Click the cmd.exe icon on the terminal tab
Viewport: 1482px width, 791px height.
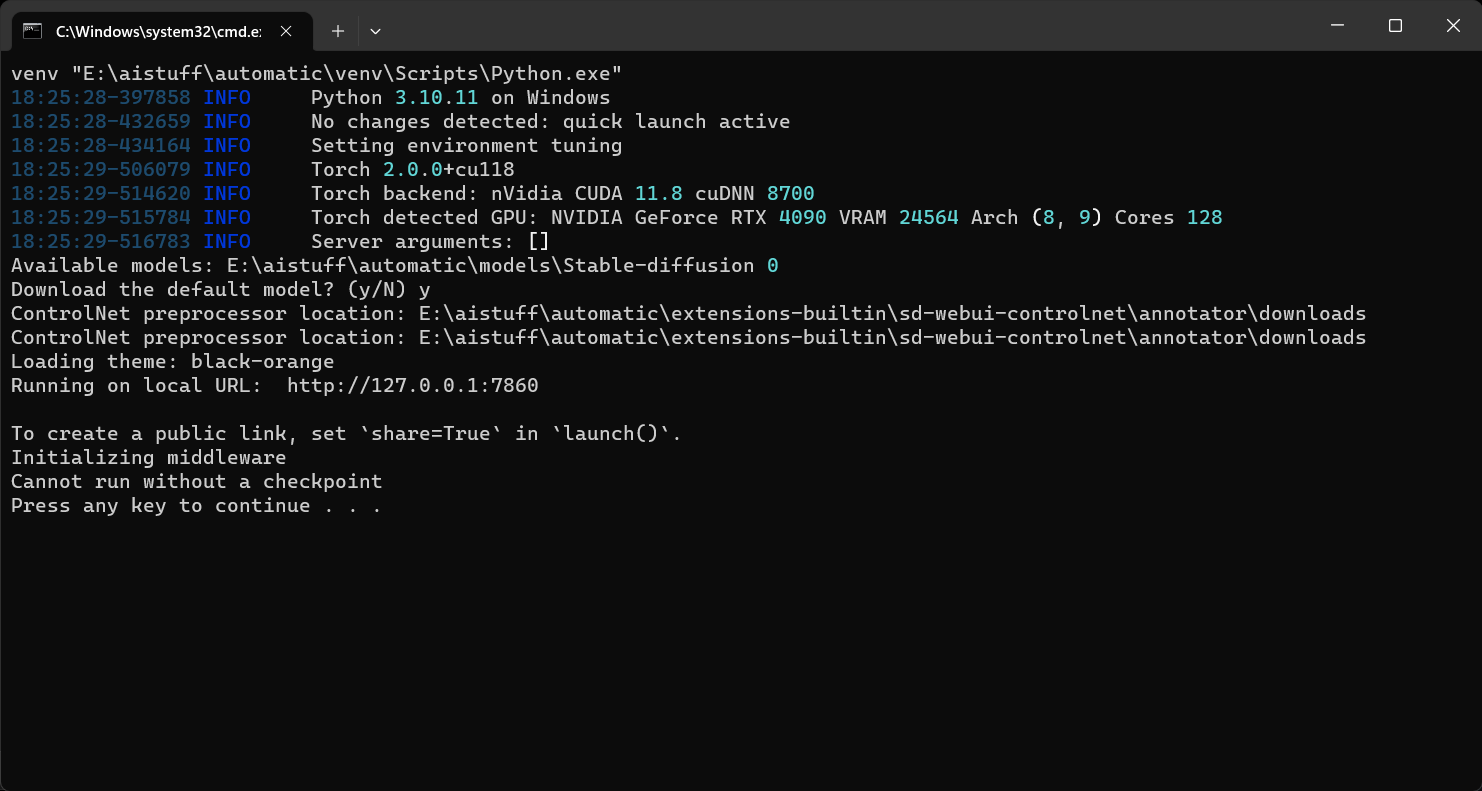coord(31,31)
